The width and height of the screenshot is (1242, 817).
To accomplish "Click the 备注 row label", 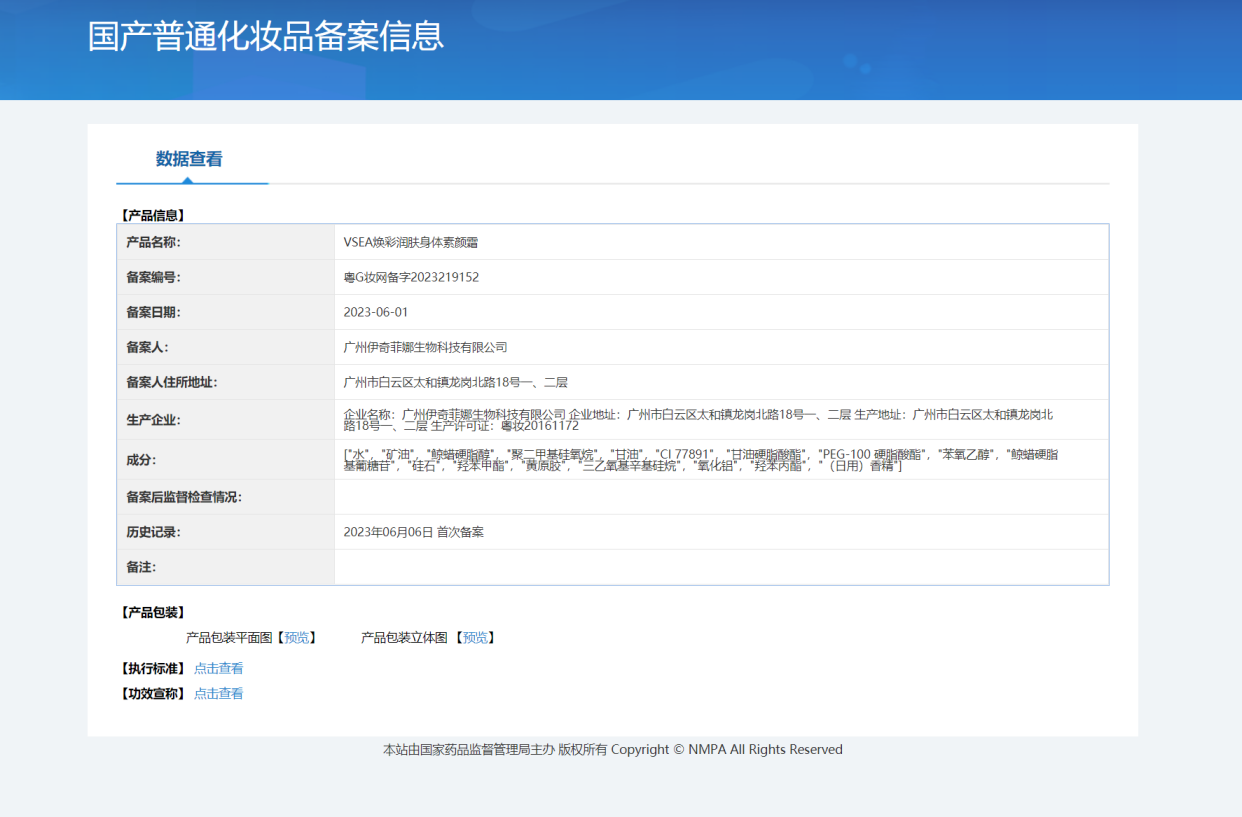I will 141,567.
